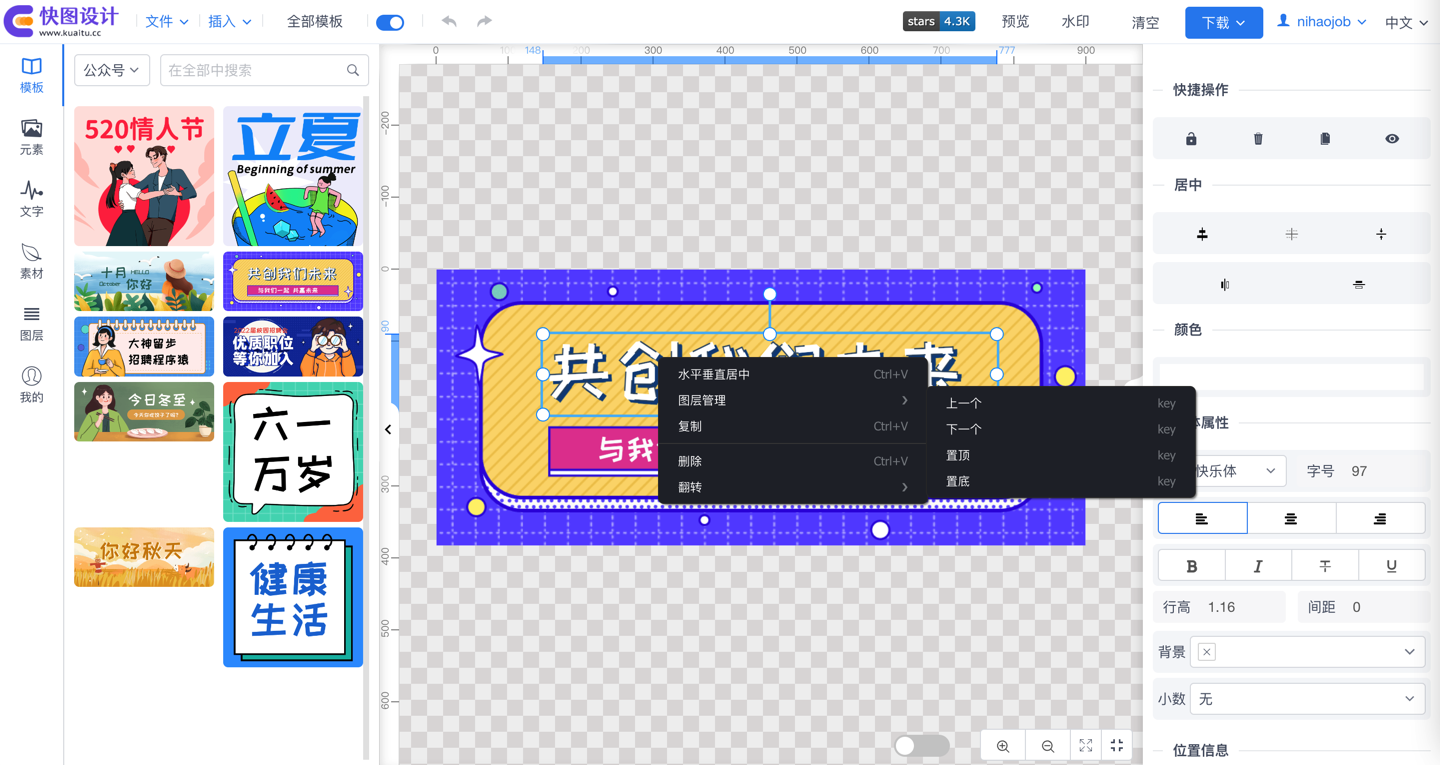Open 预览 to preview the design
The image size is (1440, 765).
pos(1015,21)
